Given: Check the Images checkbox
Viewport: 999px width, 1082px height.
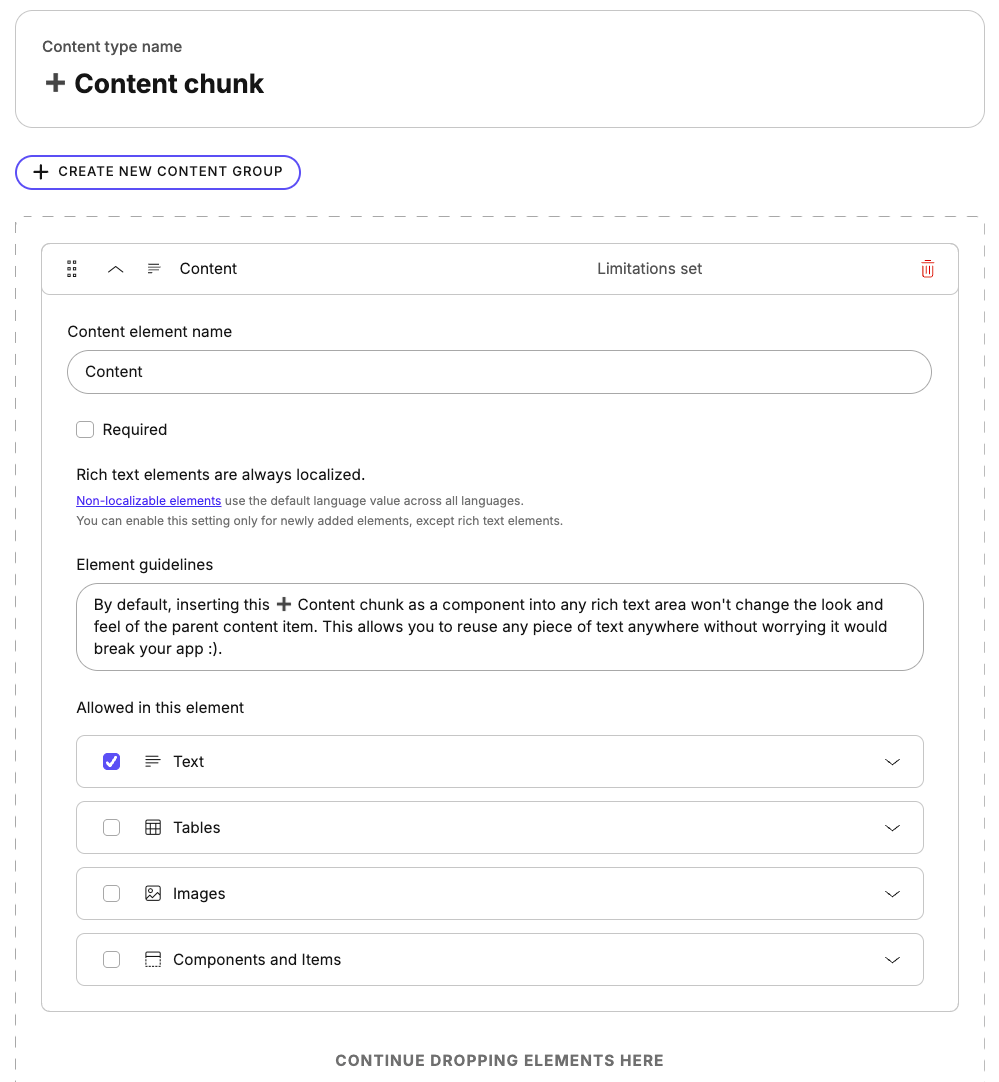Looking at the screenshot, I should [111, 893].
